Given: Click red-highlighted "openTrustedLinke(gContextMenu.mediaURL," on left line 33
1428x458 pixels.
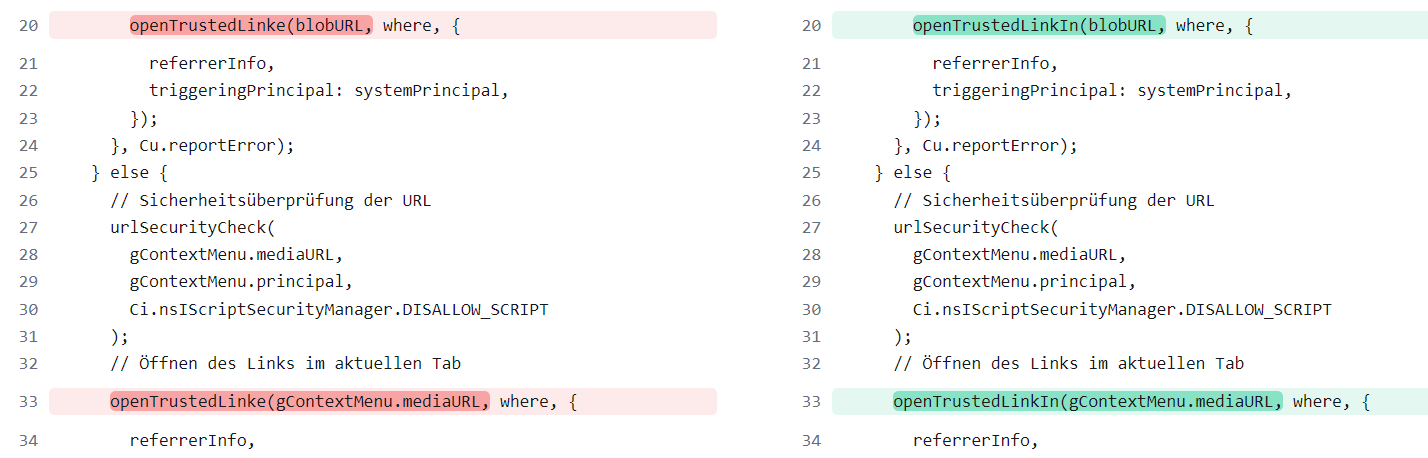Looking at the screenshot, I should point(299,402).
